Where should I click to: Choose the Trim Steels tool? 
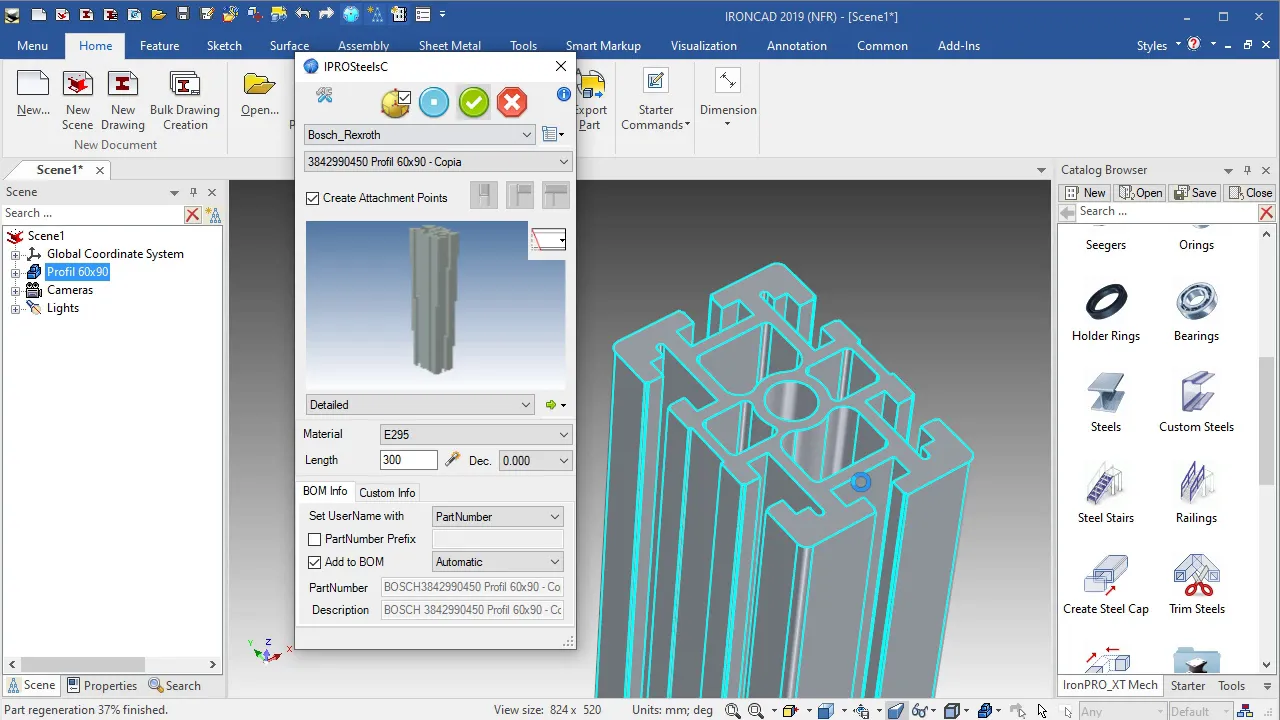(1196, 585)
